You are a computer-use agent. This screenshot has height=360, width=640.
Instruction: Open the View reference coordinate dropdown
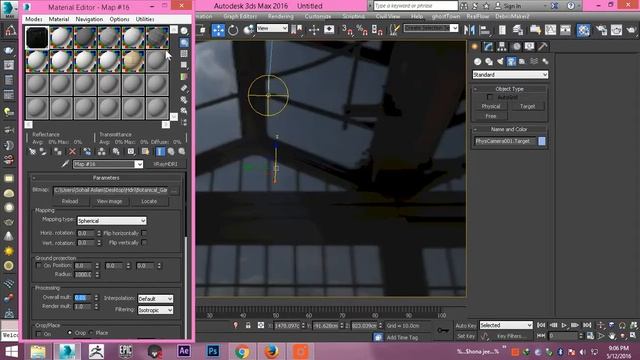click(x=272, y=28)
